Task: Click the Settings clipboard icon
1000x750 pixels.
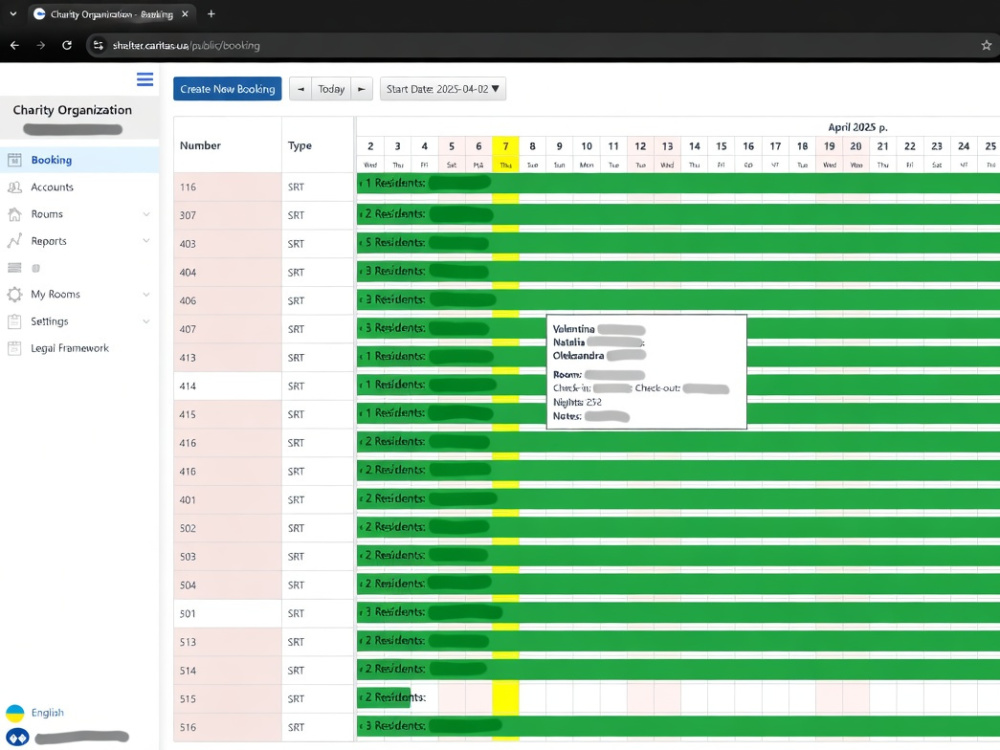Action: (14, 321)
